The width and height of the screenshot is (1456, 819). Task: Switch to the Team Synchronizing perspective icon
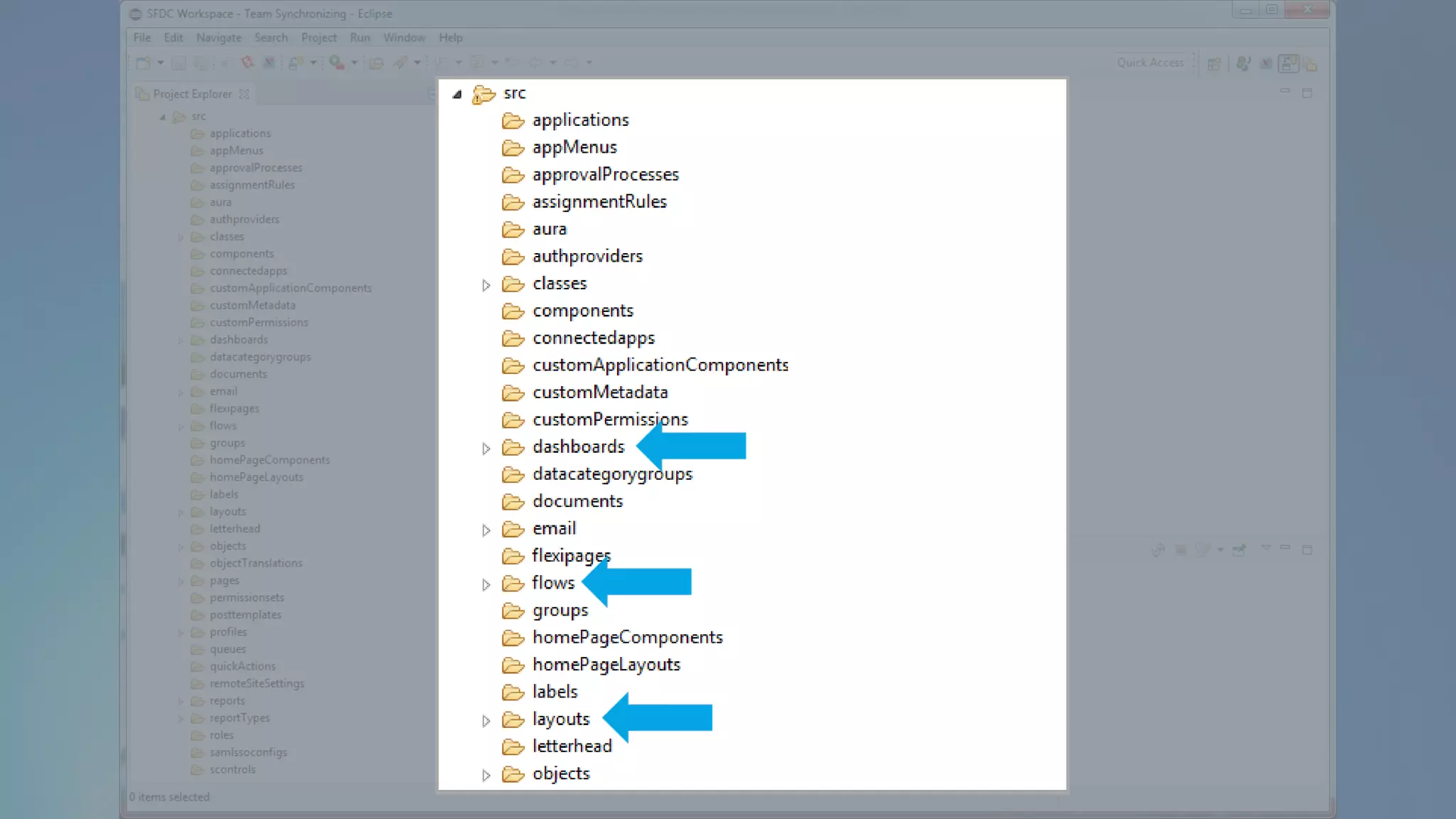pos(1288,64)
